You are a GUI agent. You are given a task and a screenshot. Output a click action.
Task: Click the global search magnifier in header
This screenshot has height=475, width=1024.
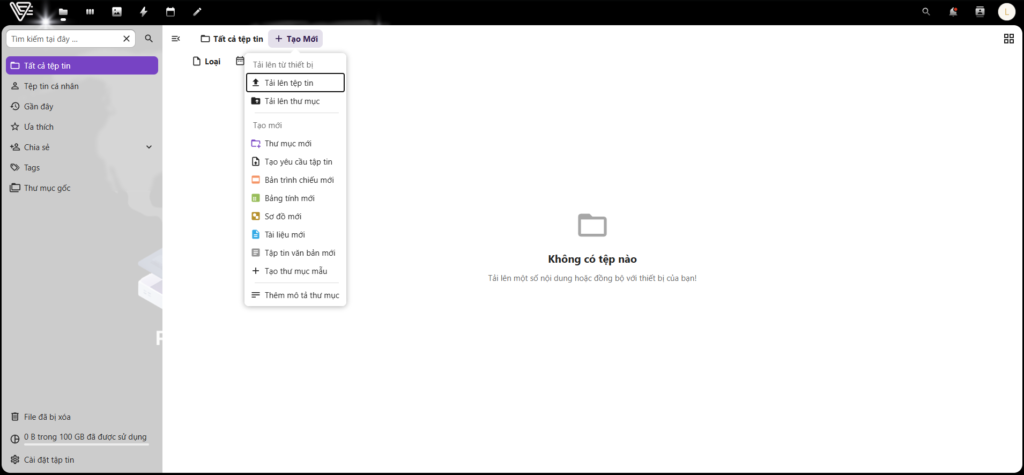(x=926, y=12)
